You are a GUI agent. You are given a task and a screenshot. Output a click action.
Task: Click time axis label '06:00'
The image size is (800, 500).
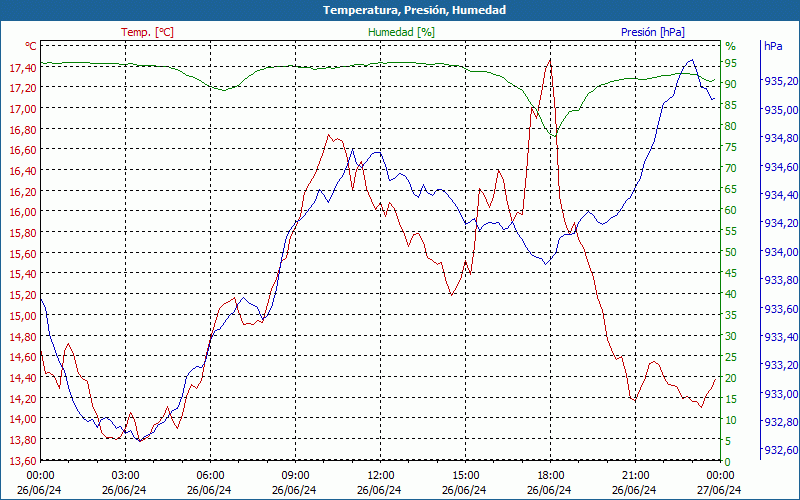point(209,475)
